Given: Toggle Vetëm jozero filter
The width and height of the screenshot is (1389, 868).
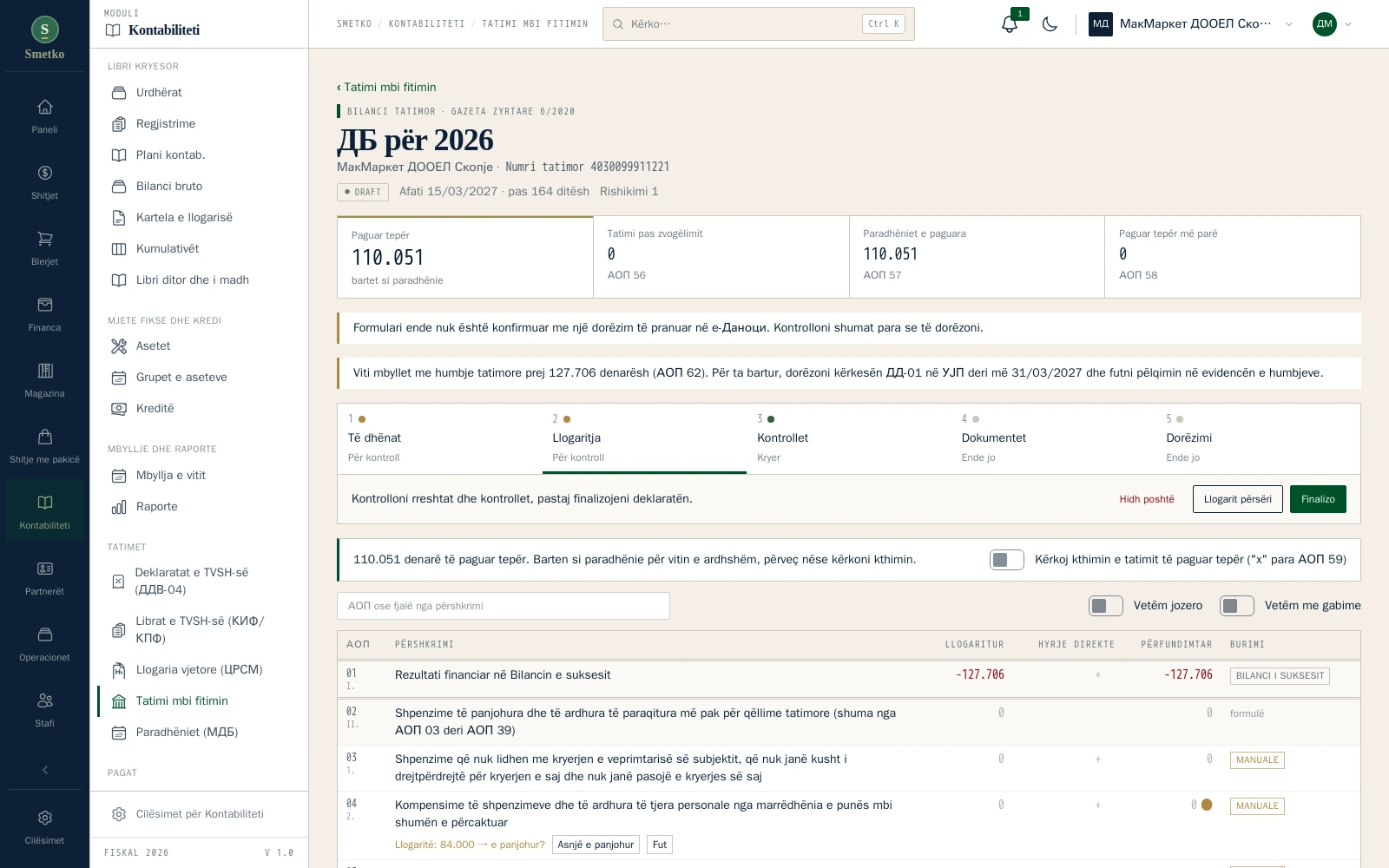Looking at the screenshot, I should (1106, 606).
